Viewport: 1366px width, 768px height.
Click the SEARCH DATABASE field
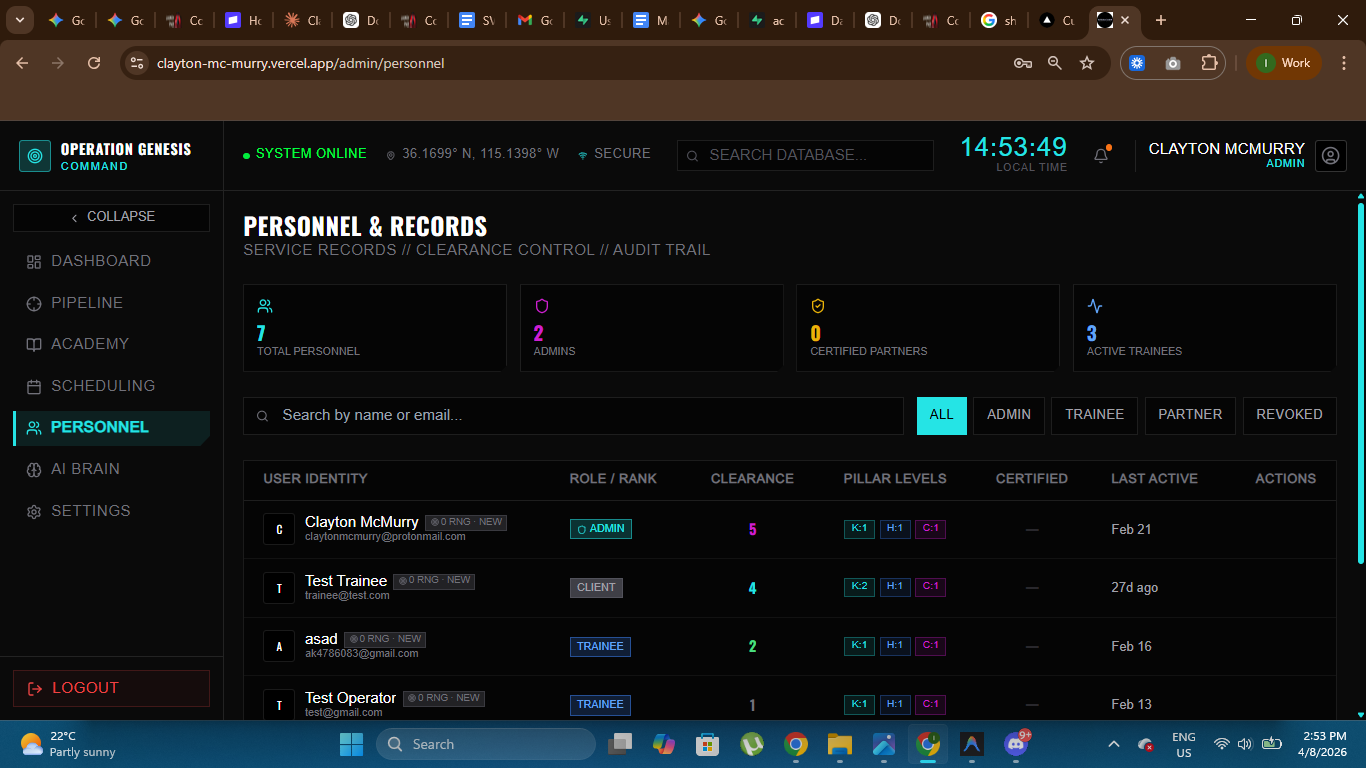point(805,155)
